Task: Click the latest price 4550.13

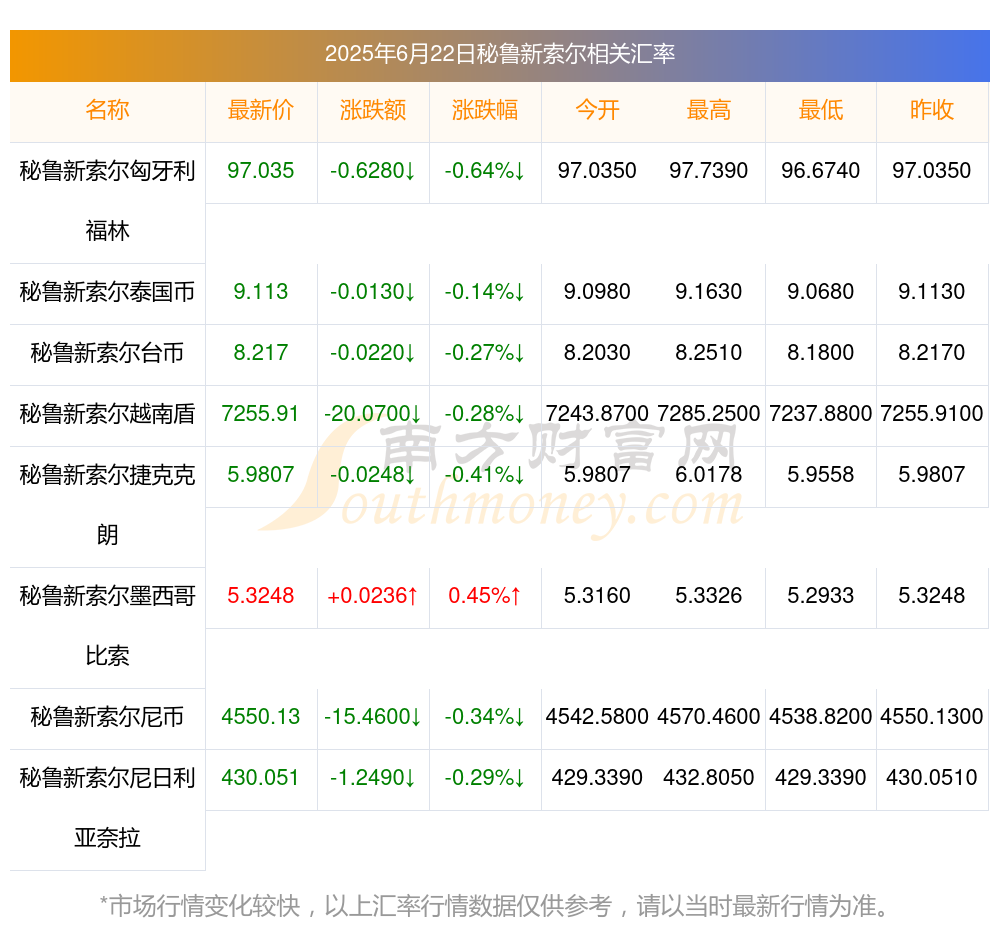Action: (260, 717)
